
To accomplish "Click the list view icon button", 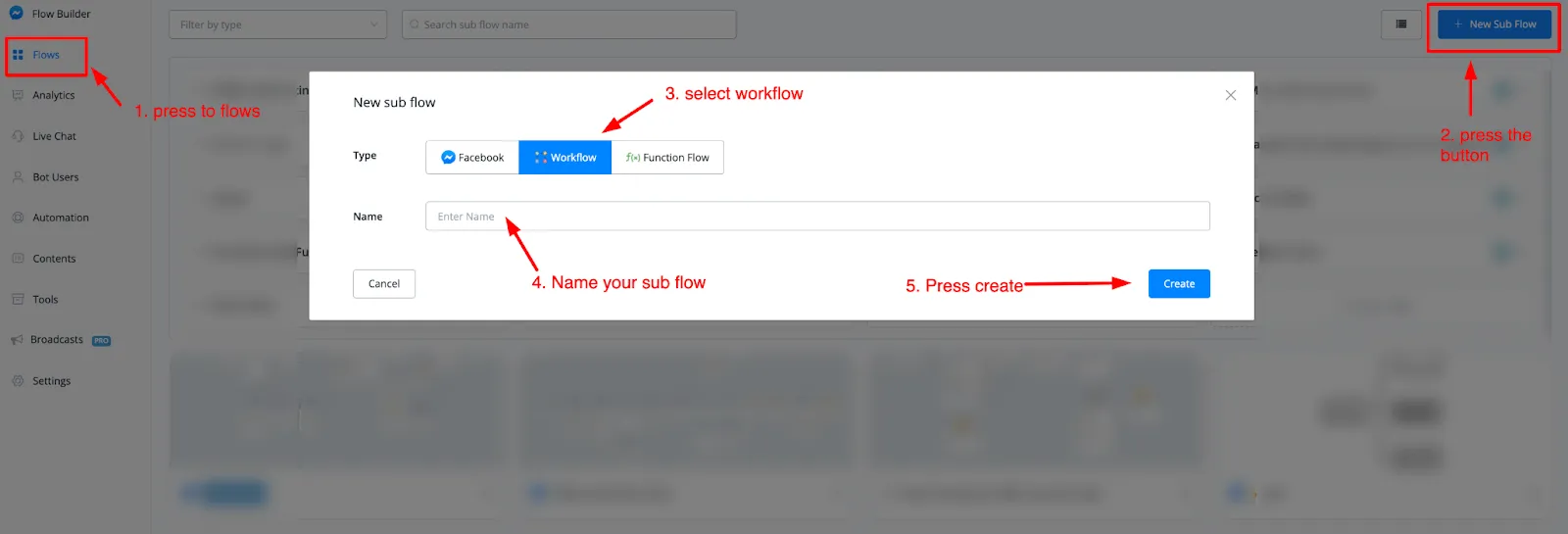I will (x=1401, y=24).
